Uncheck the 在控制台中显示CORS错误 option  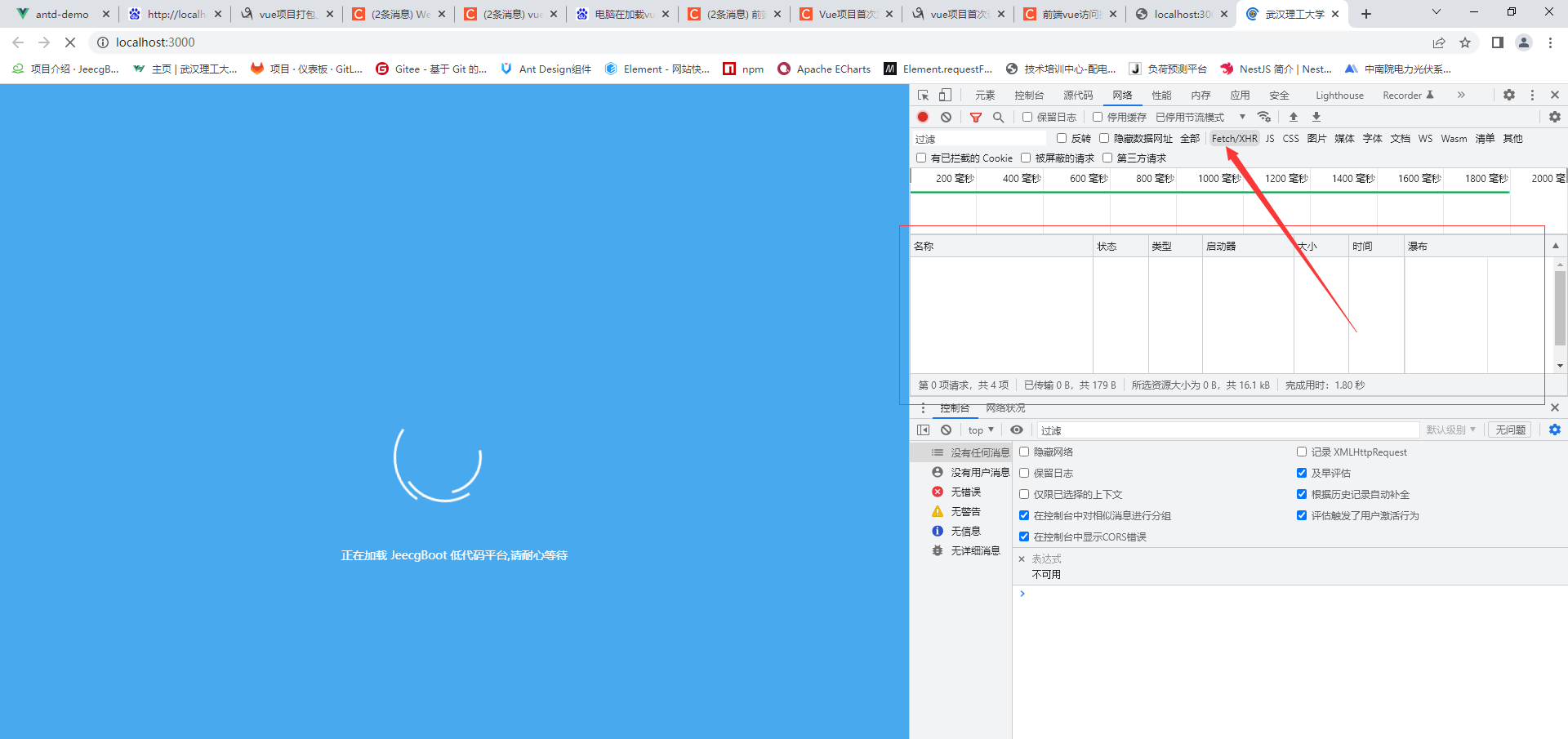pos(1024,536)
